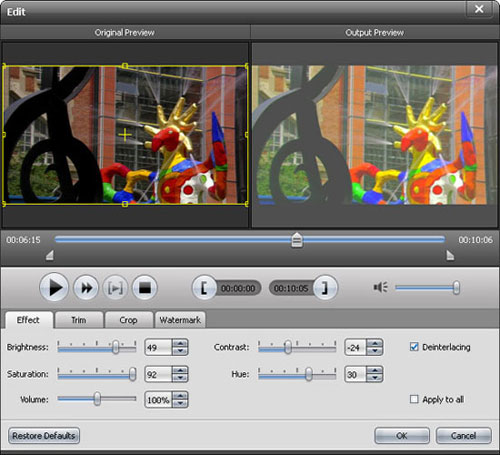Click the Brightness slider knob
This screenshot has width=500, height=455.
pos(115,347)
